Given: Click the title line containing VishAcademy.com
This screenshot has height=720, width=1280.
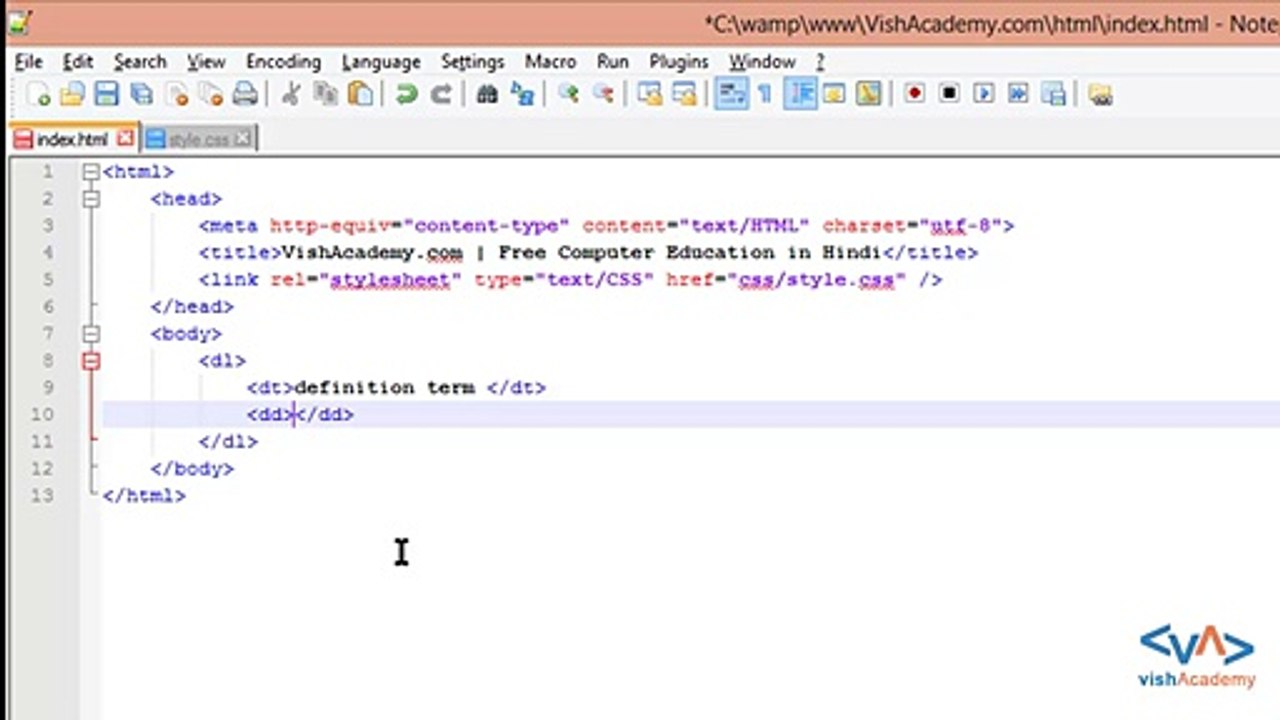Looking at the screenshot, I should [588, 253].
